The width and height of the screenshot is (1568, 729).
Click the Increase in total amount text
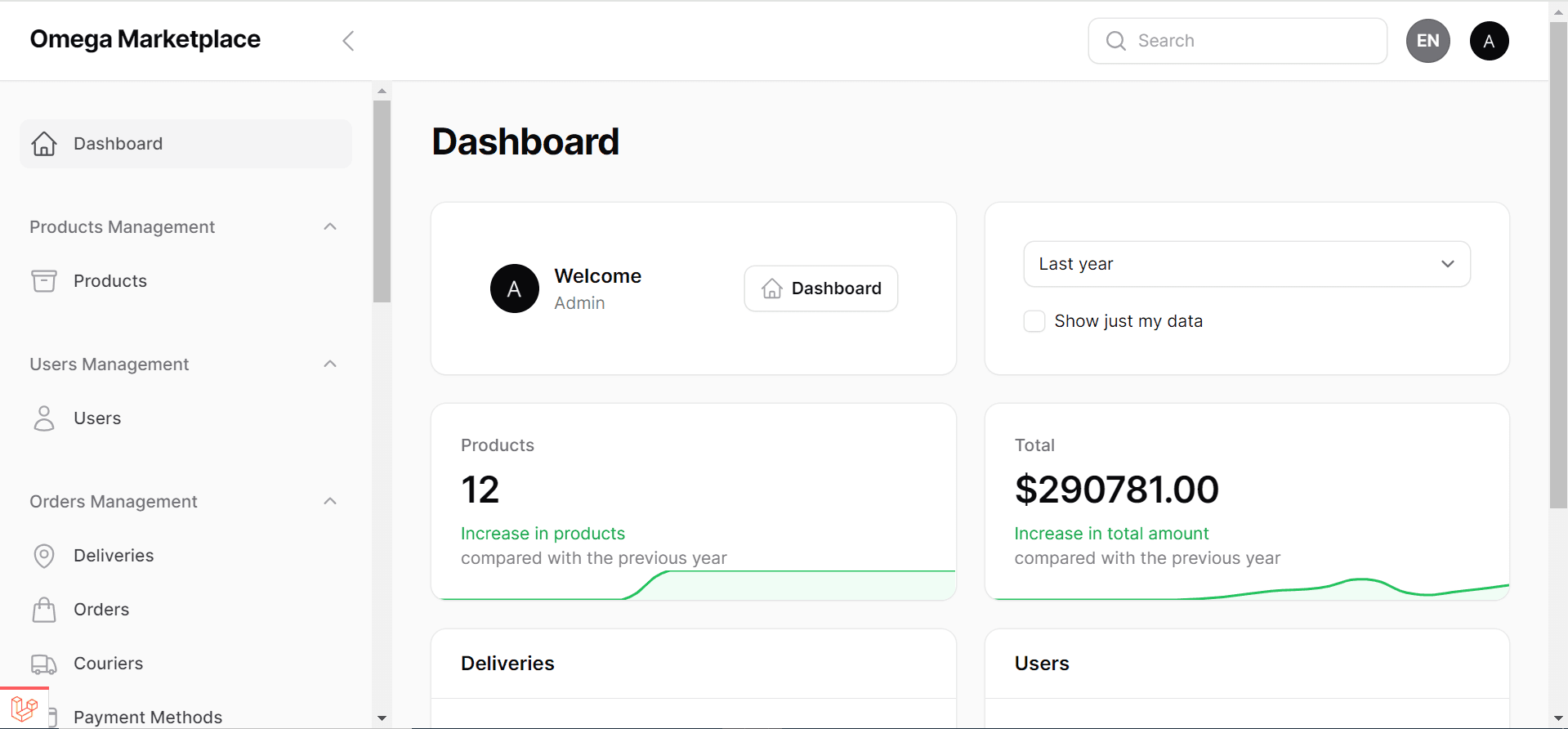(1111, 534)
